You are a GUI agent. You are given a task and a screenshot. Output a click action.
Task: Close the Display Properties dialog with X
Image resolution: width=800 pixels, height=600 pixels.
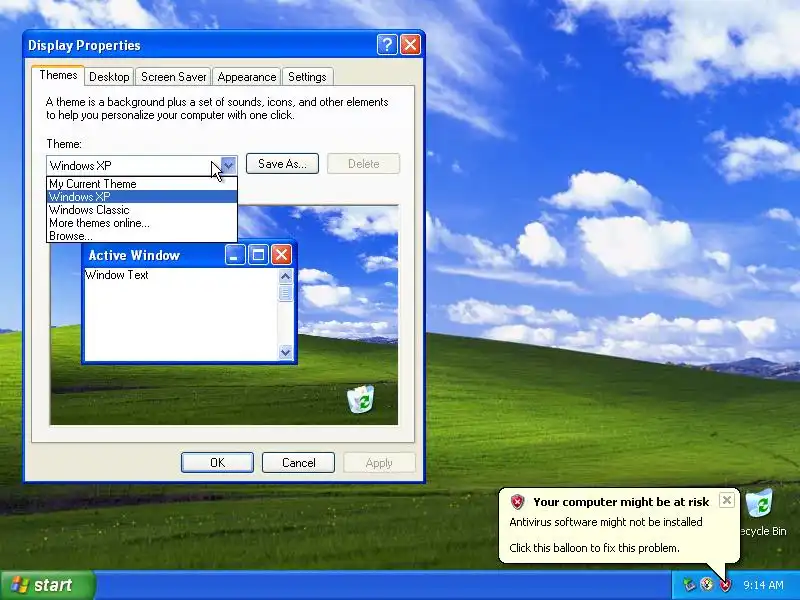411,45
